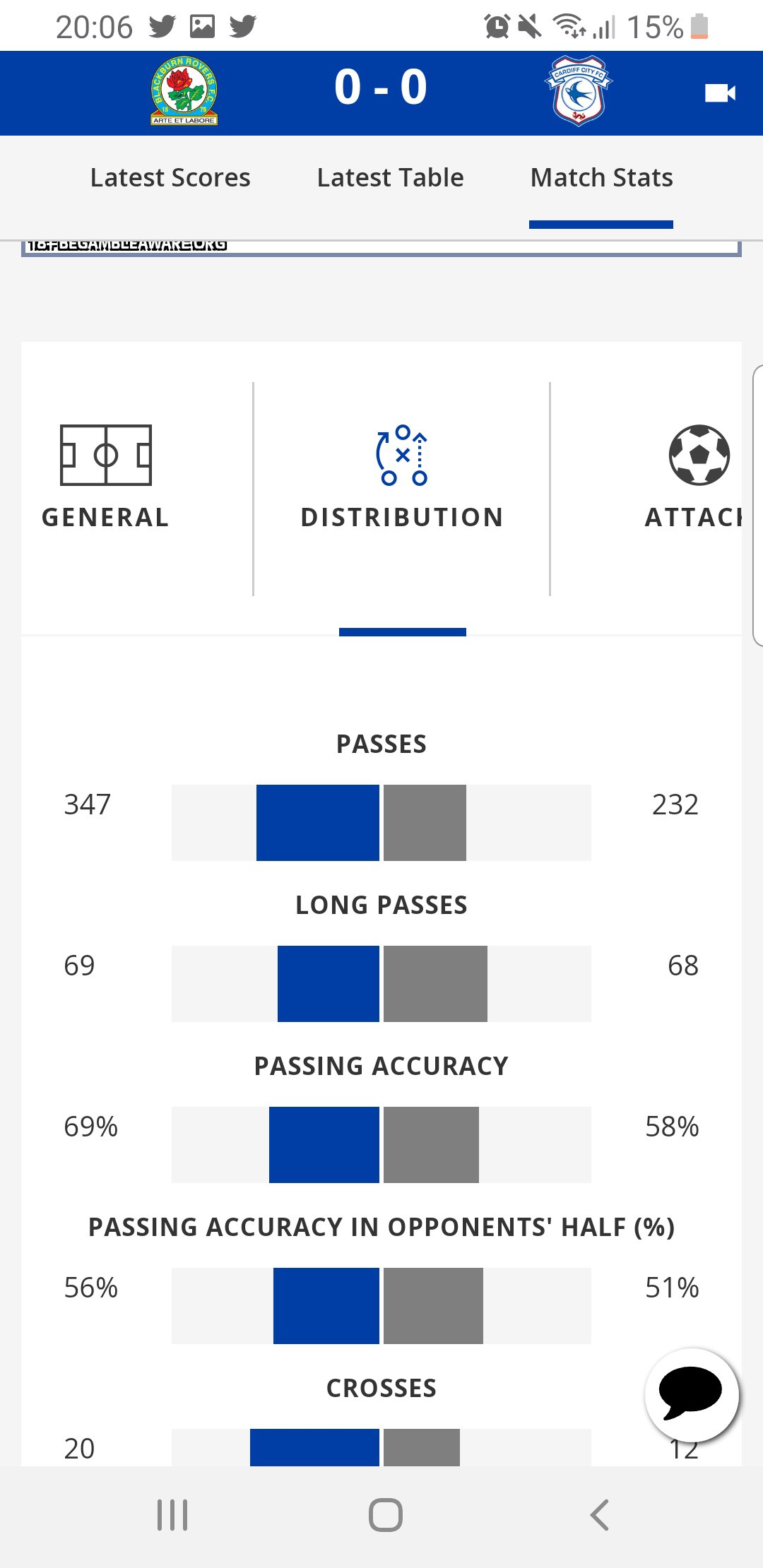Tap the Android back navigation arrow

point(599,1515)
